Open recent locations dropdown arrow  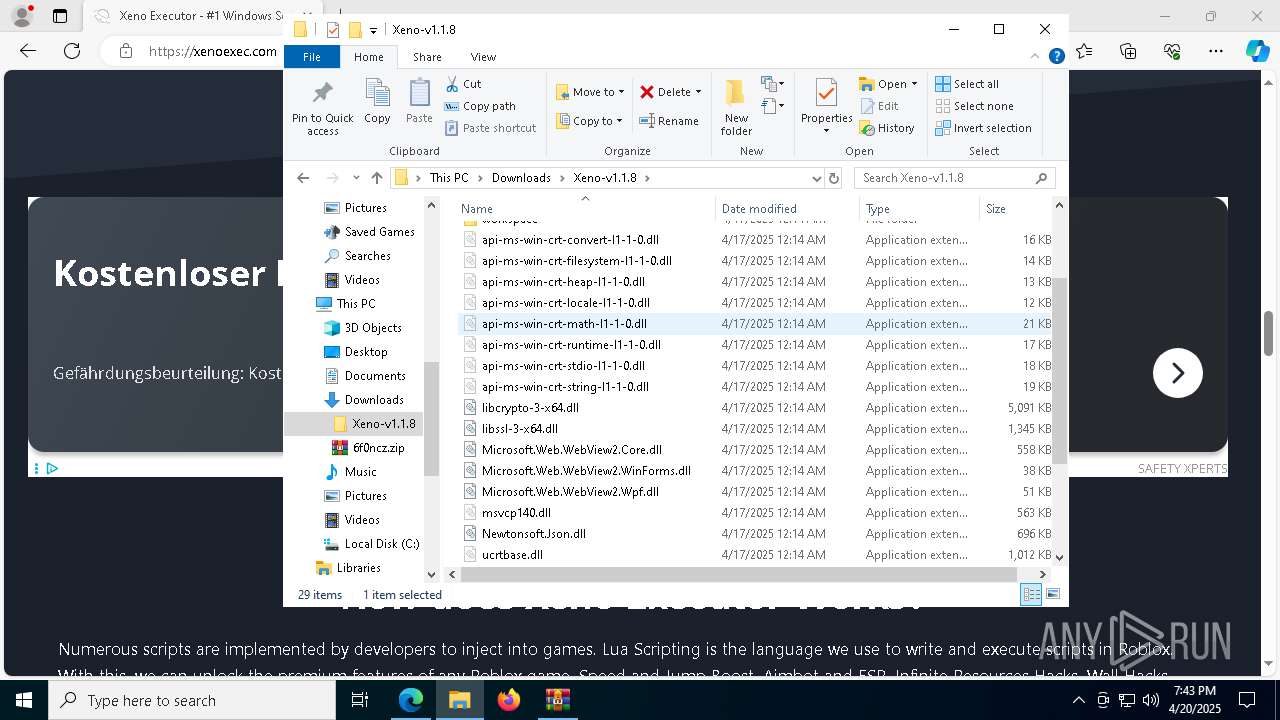coord(356,178)
